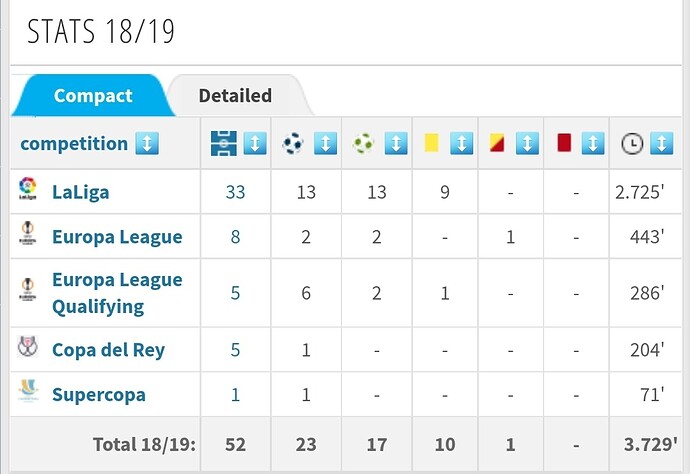Click the yellow card icon header
Image resolution: width=690 pixels, height=474 pixels.
point(431,144)
